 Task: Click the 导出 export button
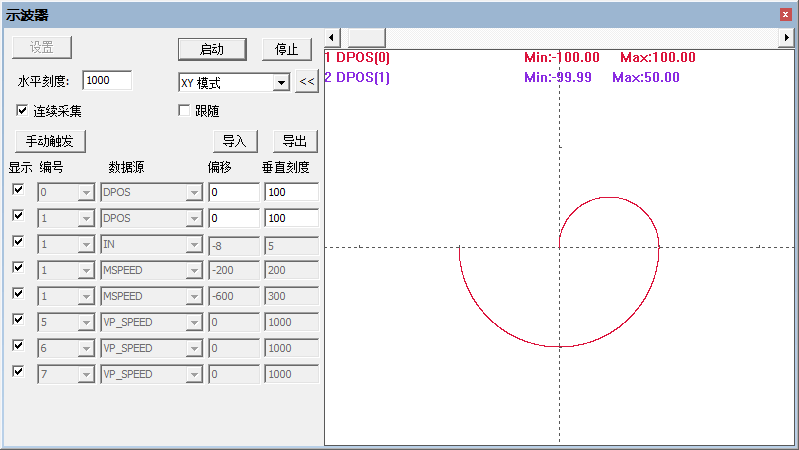pos(295,141)
